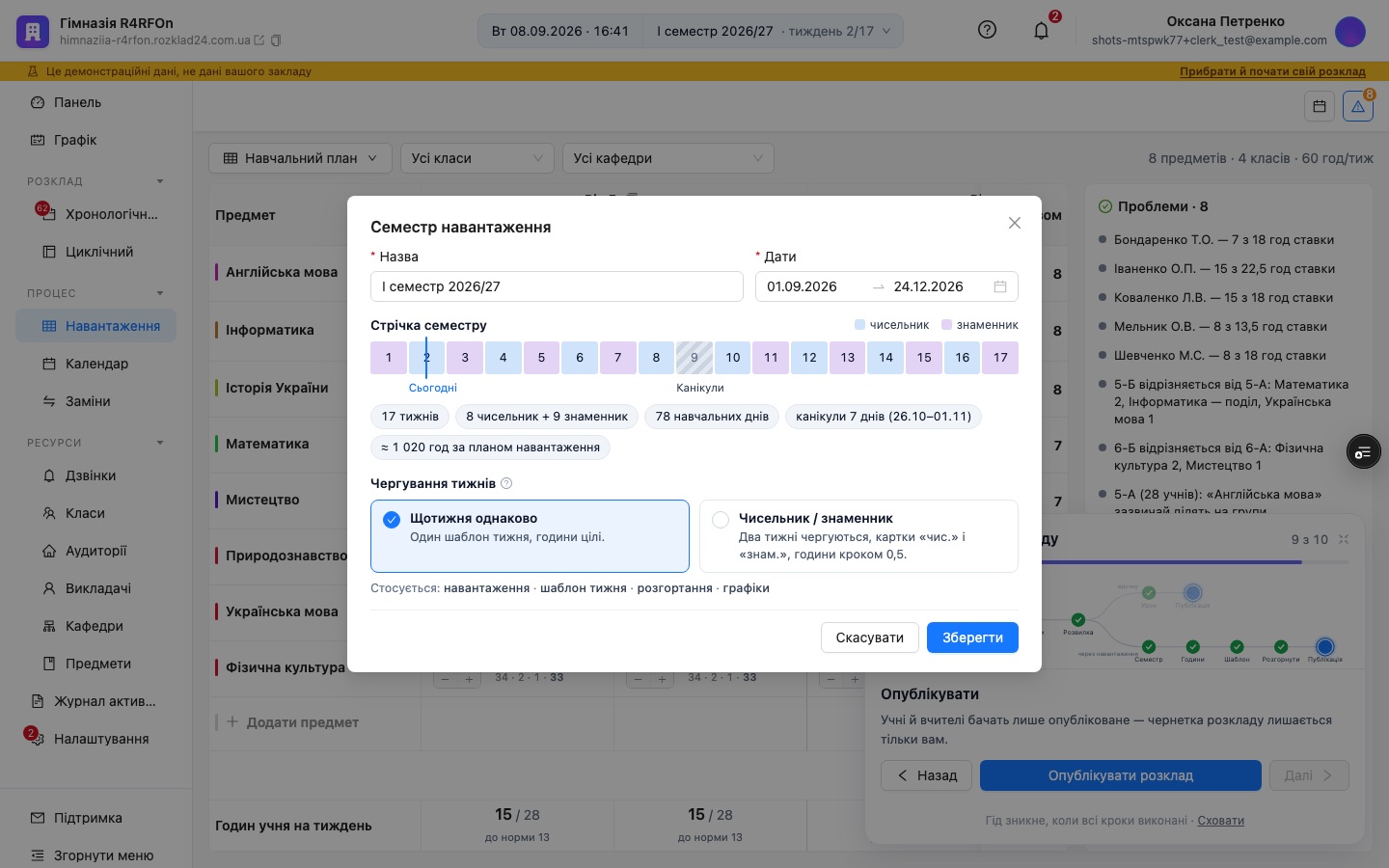This screenshot has height=868, width=1389.
Task: Collapse the onboarding panel beside 9 з 10
Action: pyautogui.click(x=1344, y=539)
